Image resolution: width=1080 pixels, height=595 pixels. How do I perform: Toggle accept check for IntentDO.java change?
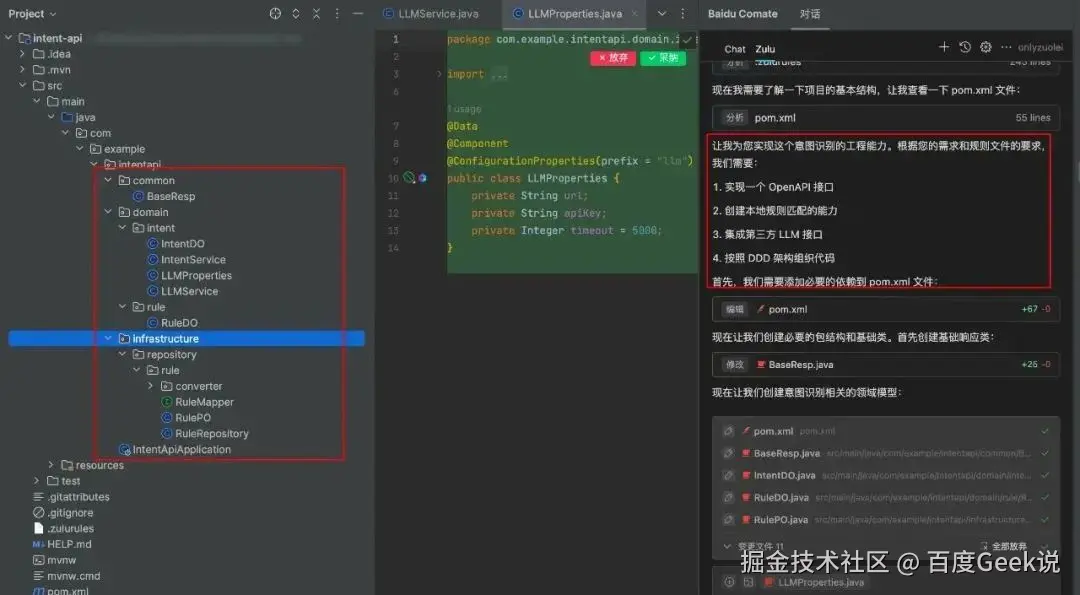(1045, 475)
